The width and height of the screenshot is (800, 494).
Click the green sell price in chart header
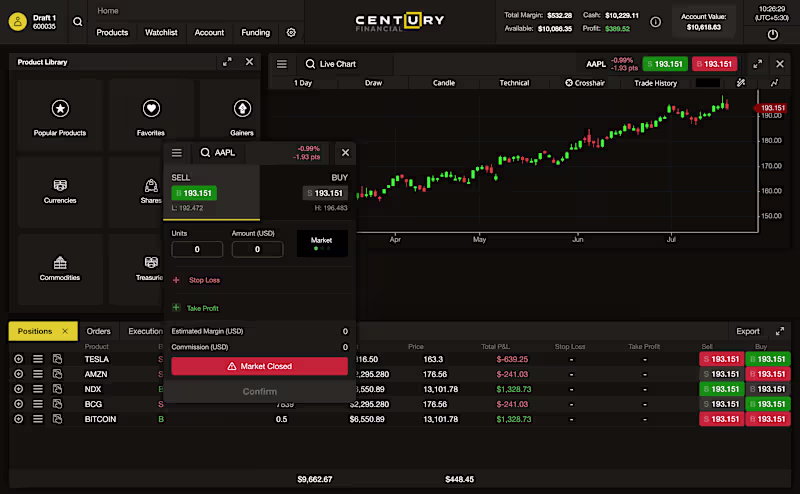(665, 64)
